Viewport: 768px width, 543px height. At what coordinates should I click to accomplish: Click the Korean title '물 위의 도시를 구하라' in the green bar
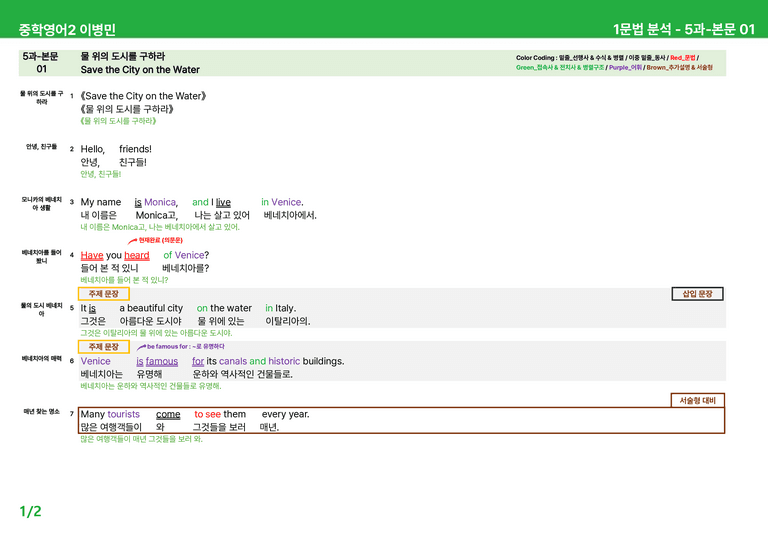(122, 56)
